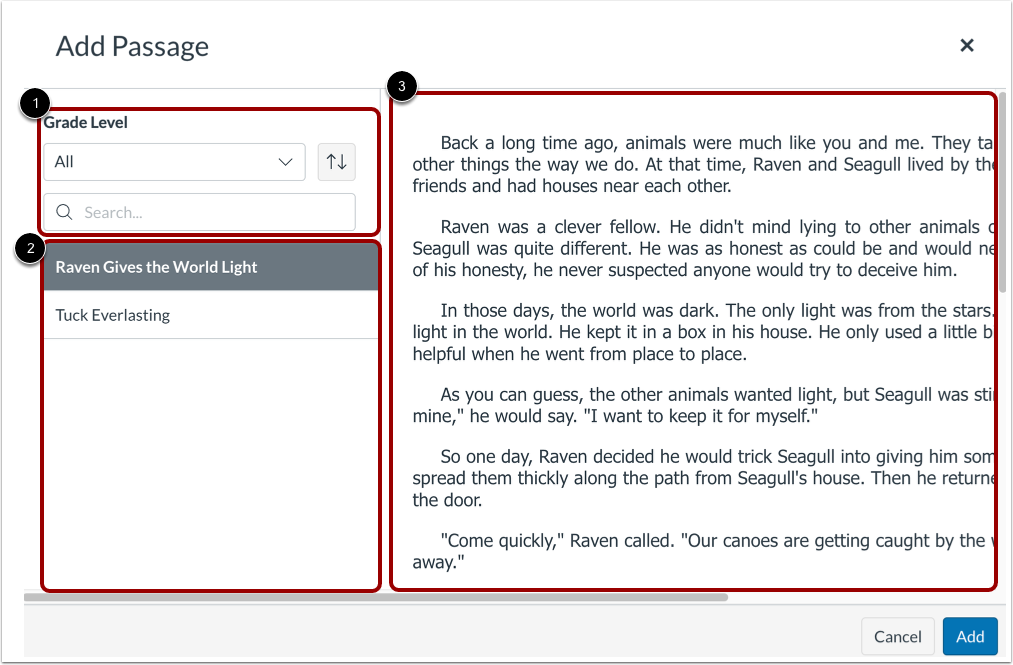Click the horizontal scrollbar under the preview
The width and height of the screenshot is (1013, 665).
tap(376, 597)
